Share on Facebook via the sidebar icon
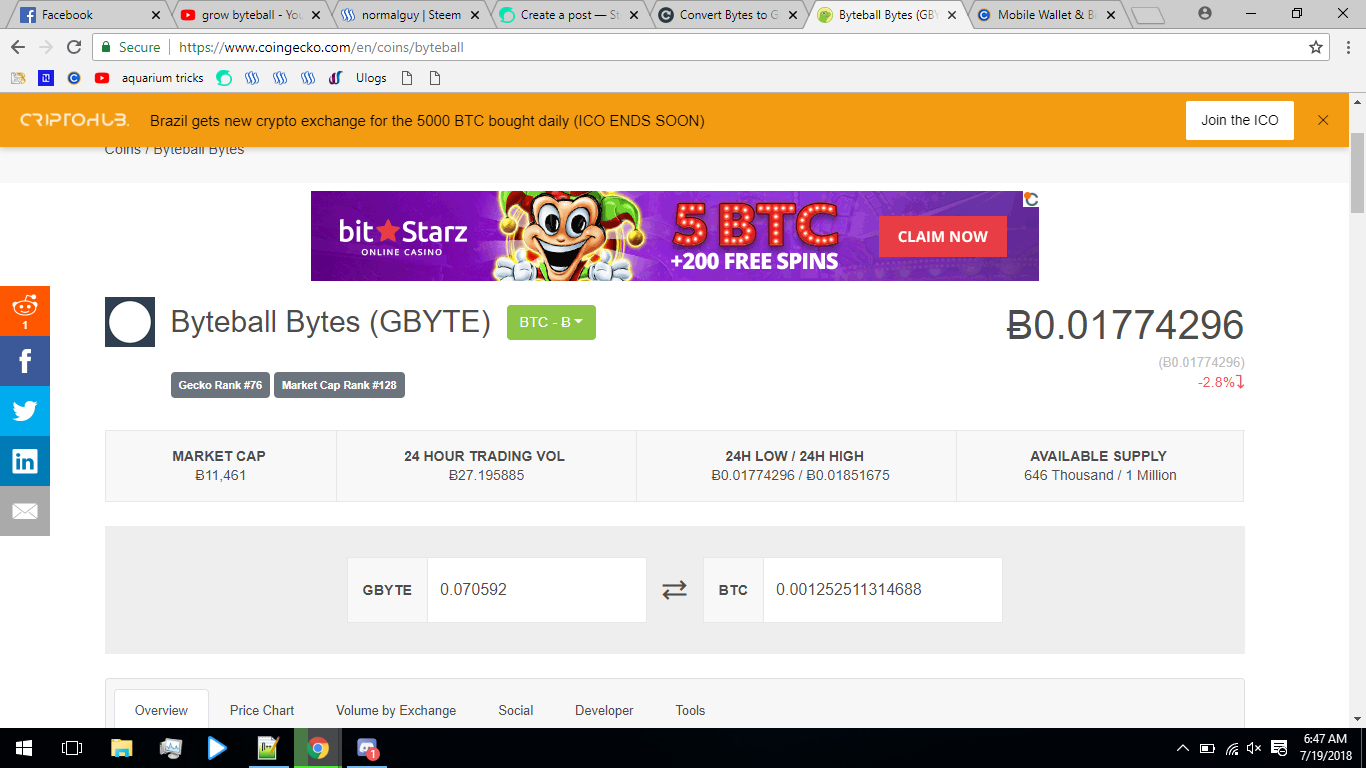Viewport: 1366px width, 768px height. click(x=25, y=360)
